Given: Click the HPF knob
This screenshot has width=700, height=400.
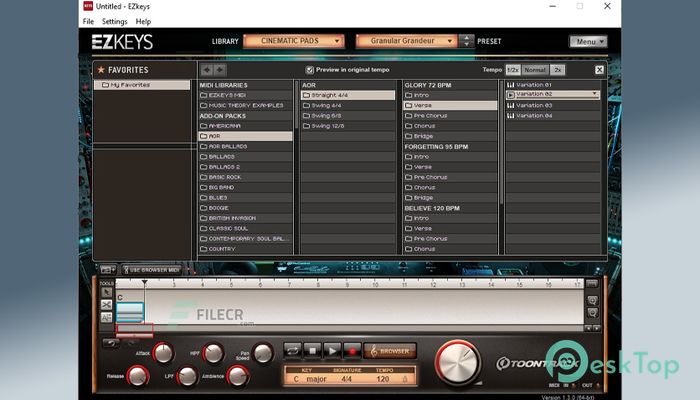Looking at the screenshot, I should click(x=213, y=353).
